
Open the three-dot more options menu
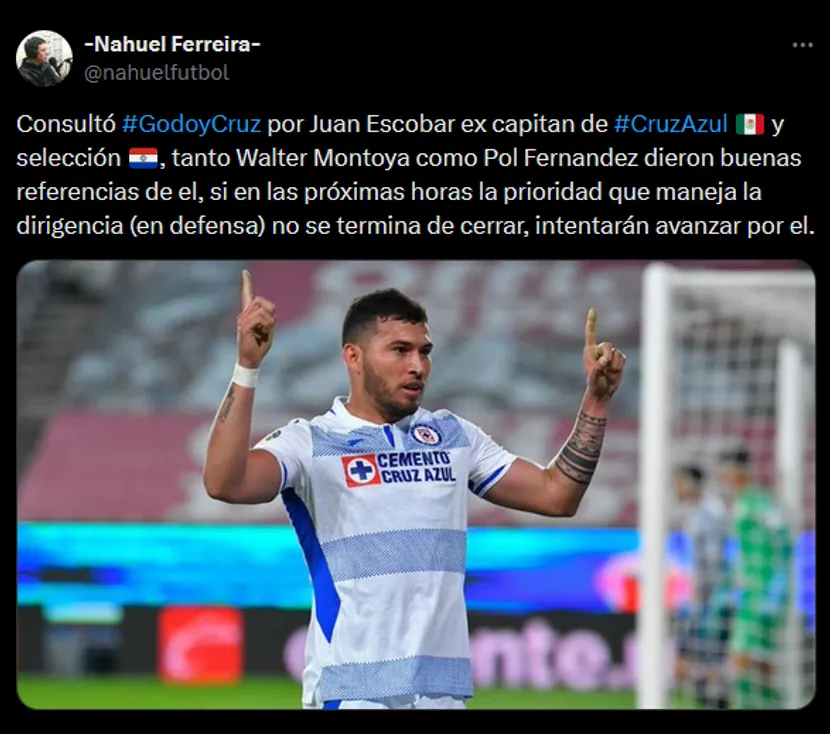point(802,46)
